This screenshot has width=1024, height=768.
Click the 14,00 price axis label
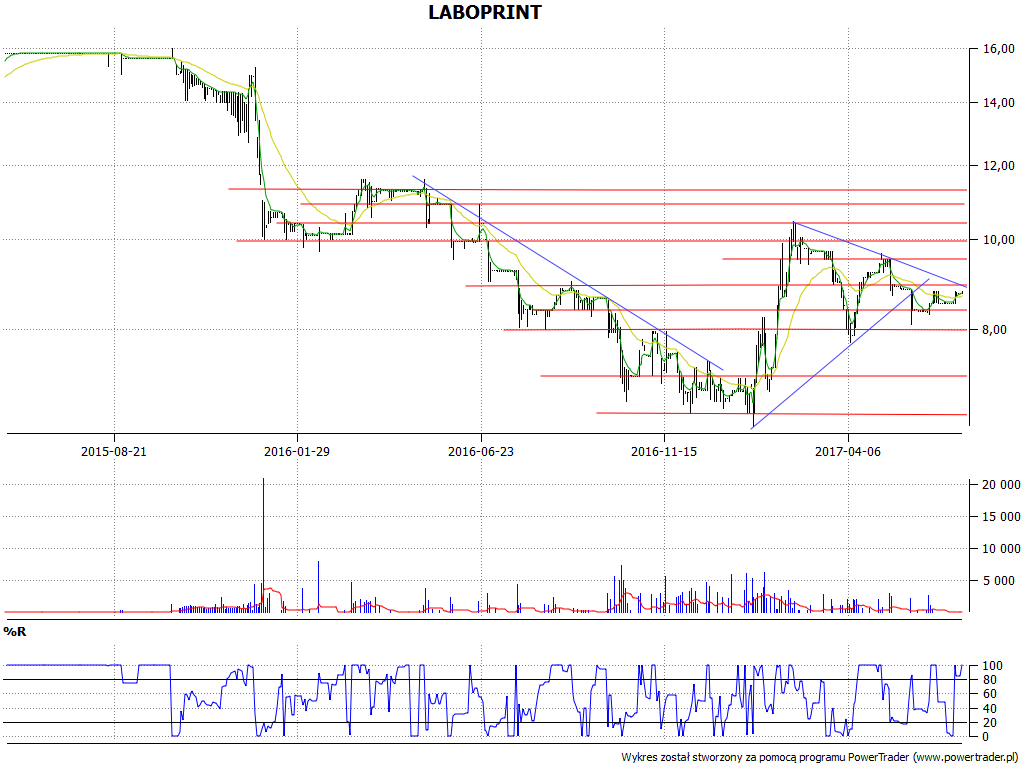coord(1000,103)
